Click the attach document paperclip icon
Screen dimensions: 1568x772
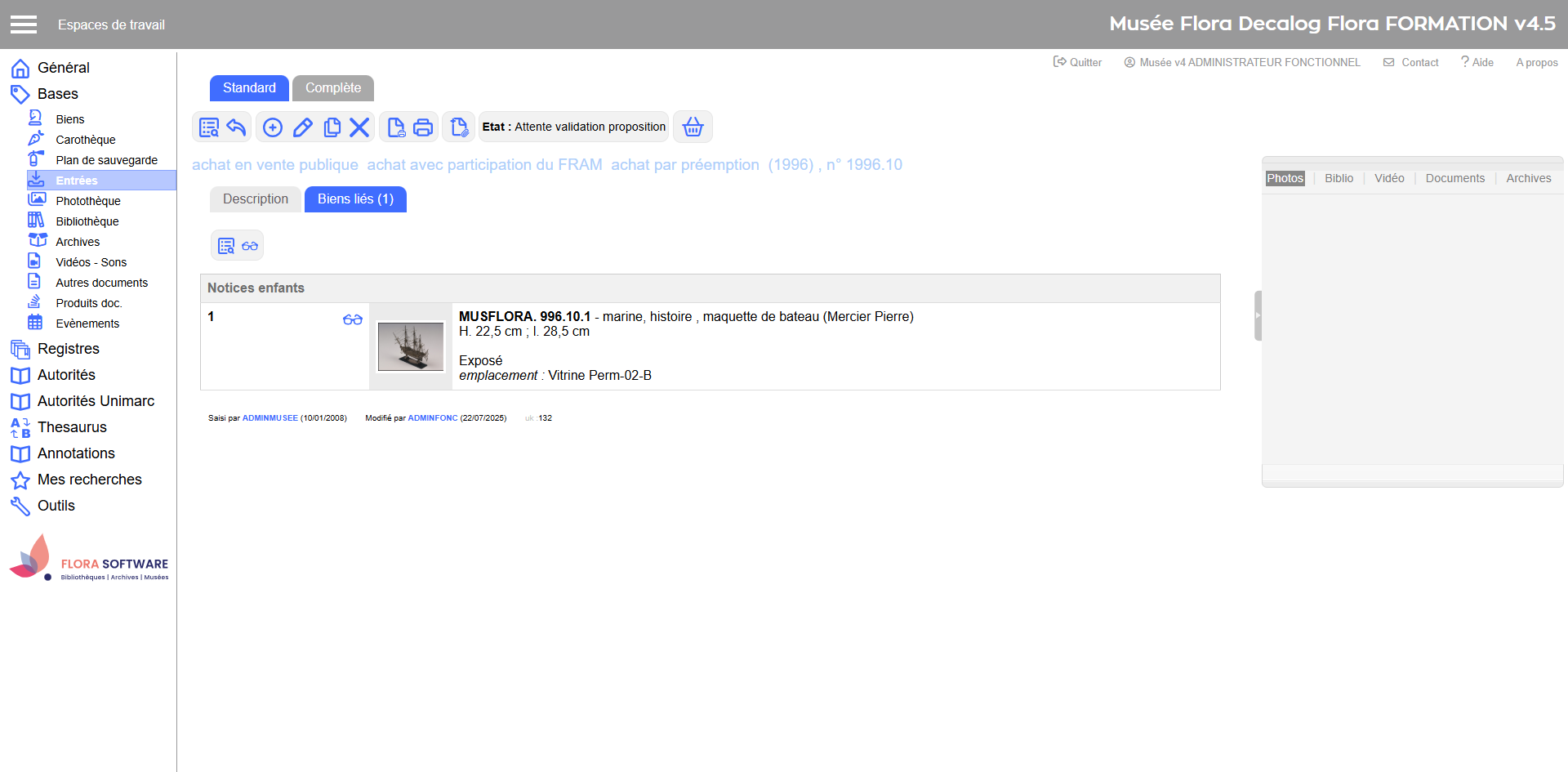(x=459, y=127)
